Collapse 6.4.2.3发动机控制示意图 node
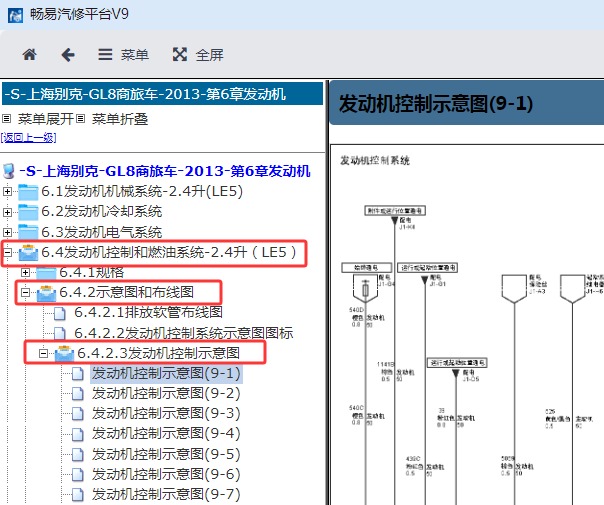 44,353
